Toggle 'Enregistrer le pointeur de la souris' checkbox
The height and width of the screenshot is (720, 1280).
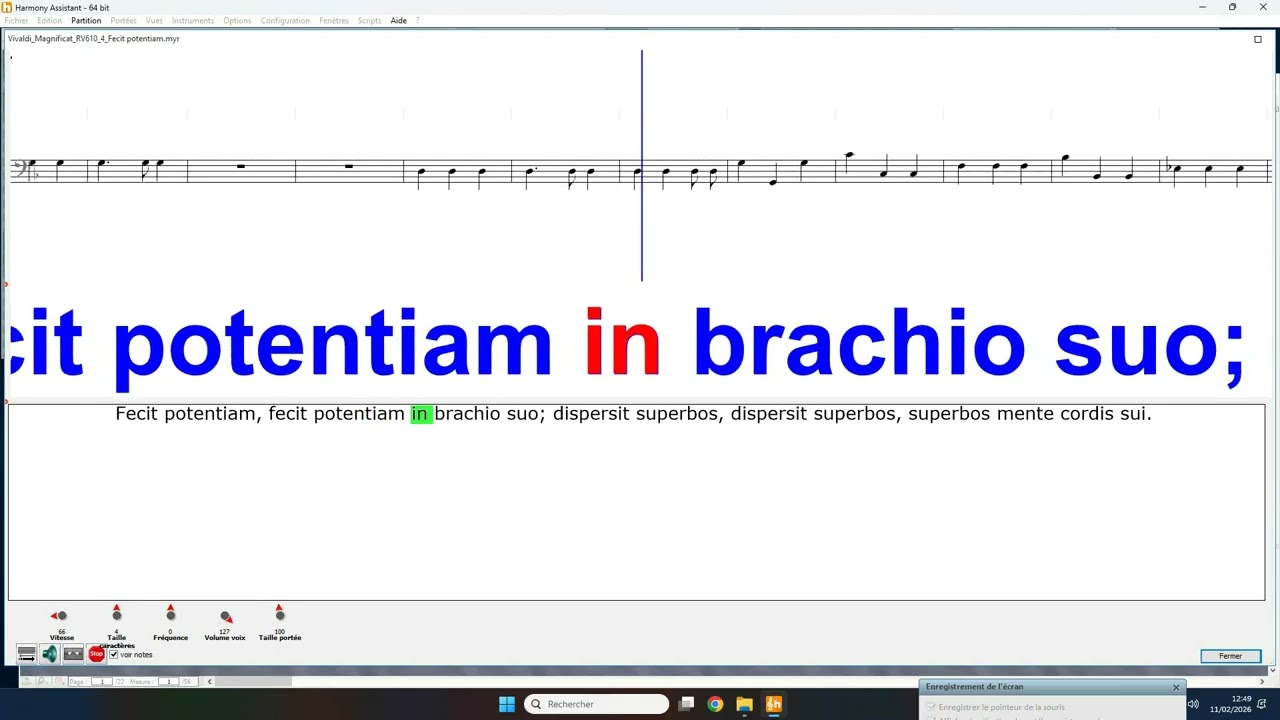931,707
